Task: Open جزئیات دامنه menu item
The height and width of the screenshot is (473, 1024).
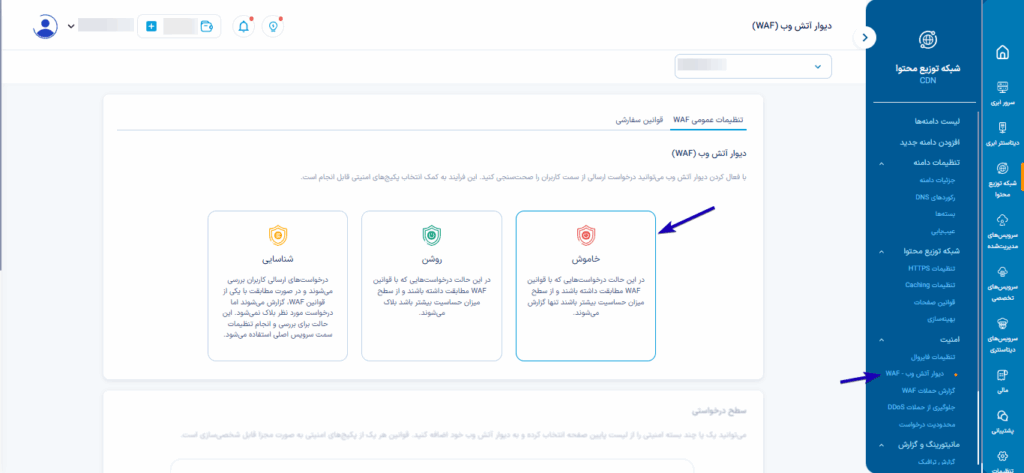Action: [938, 178]
